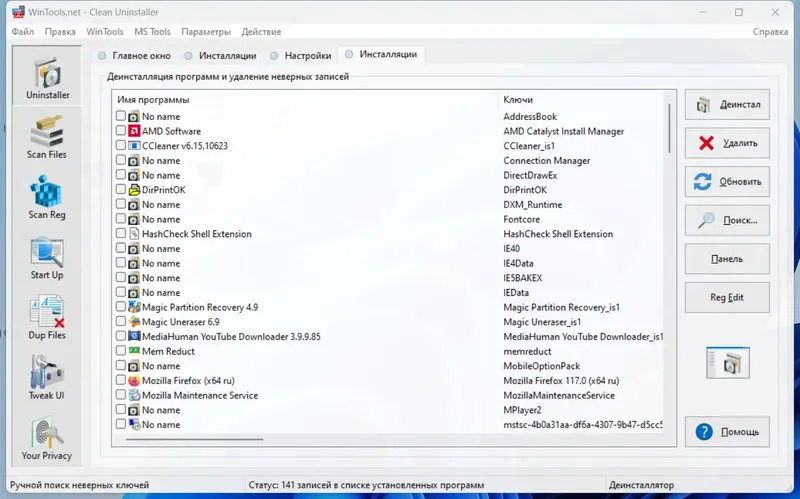
Task: Open the Scan Files tool
Action: pos(47,137)
